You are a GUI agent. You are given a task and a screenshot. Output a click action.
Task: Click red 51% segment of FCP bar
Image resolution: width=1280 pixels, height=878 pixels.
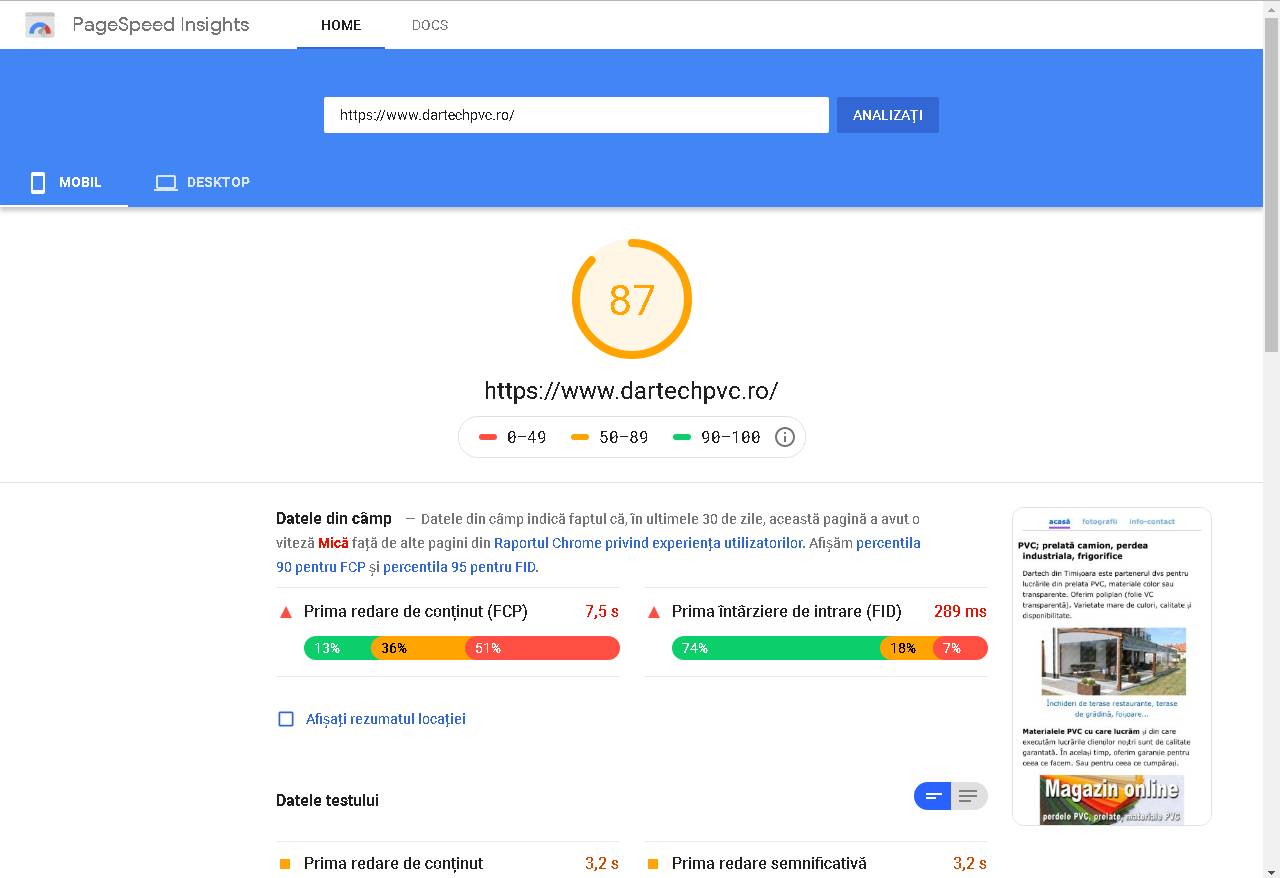(x=543, y=648)
